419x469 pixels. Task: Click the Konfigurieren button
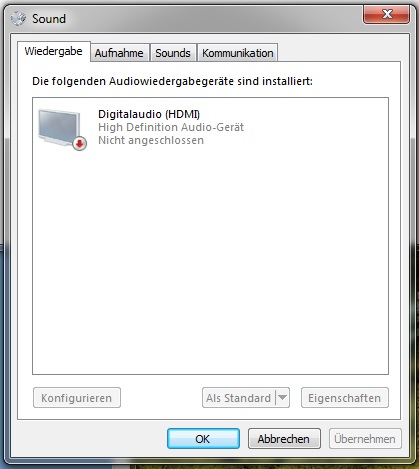tap(77, 398)
